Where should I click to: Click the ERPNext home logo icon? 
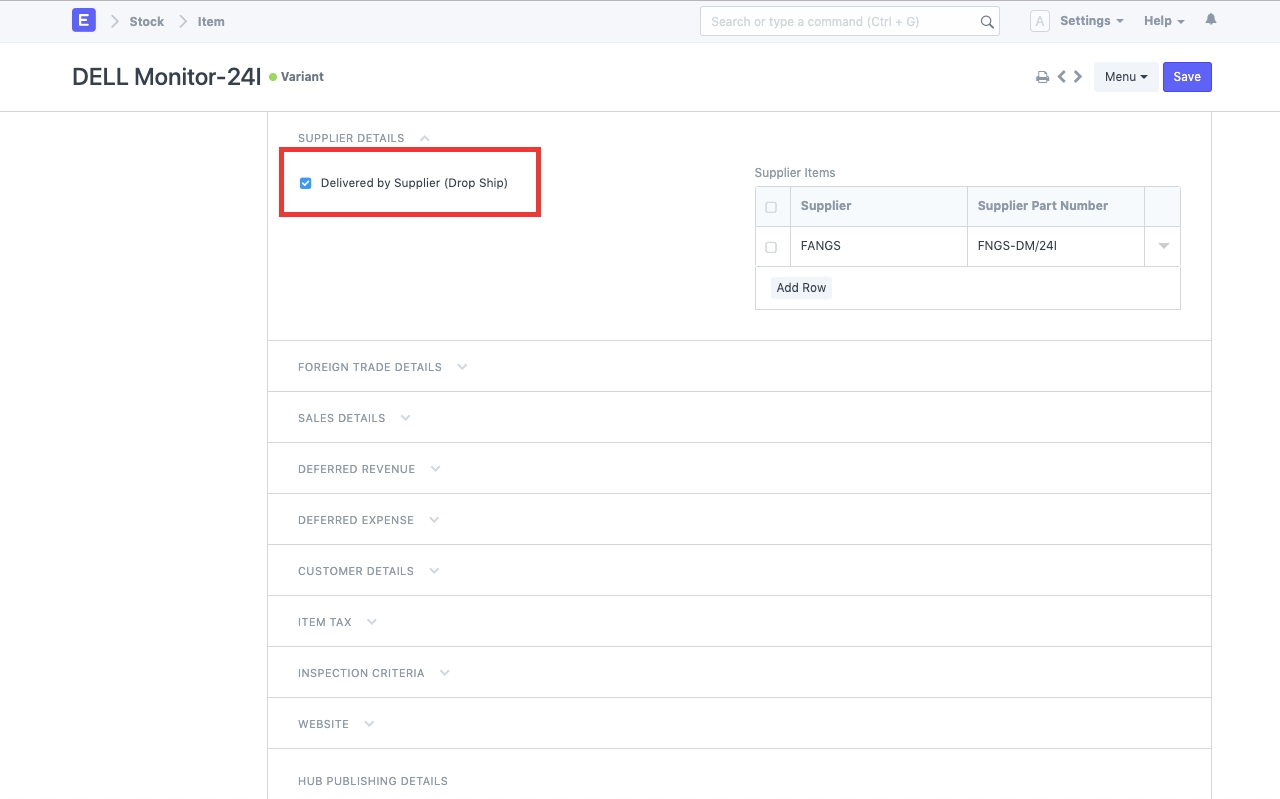[84, 21]
